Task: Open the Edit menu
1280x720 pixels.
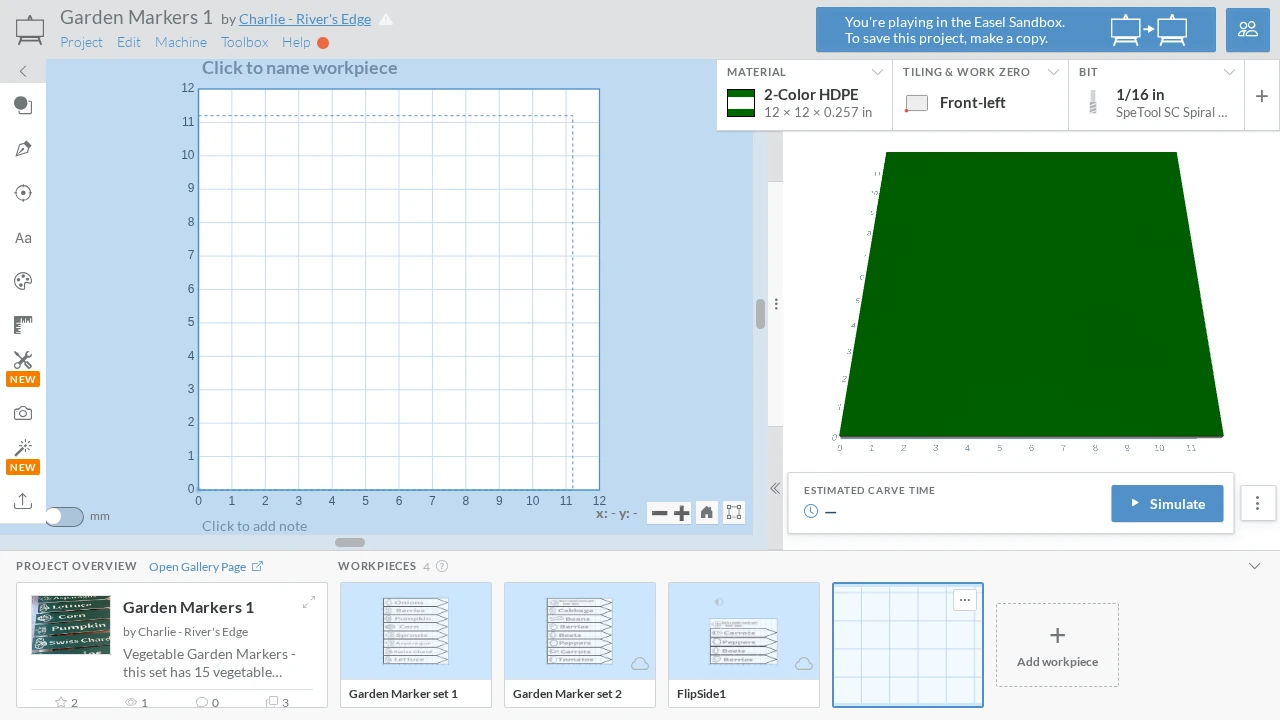Action: 128,42
